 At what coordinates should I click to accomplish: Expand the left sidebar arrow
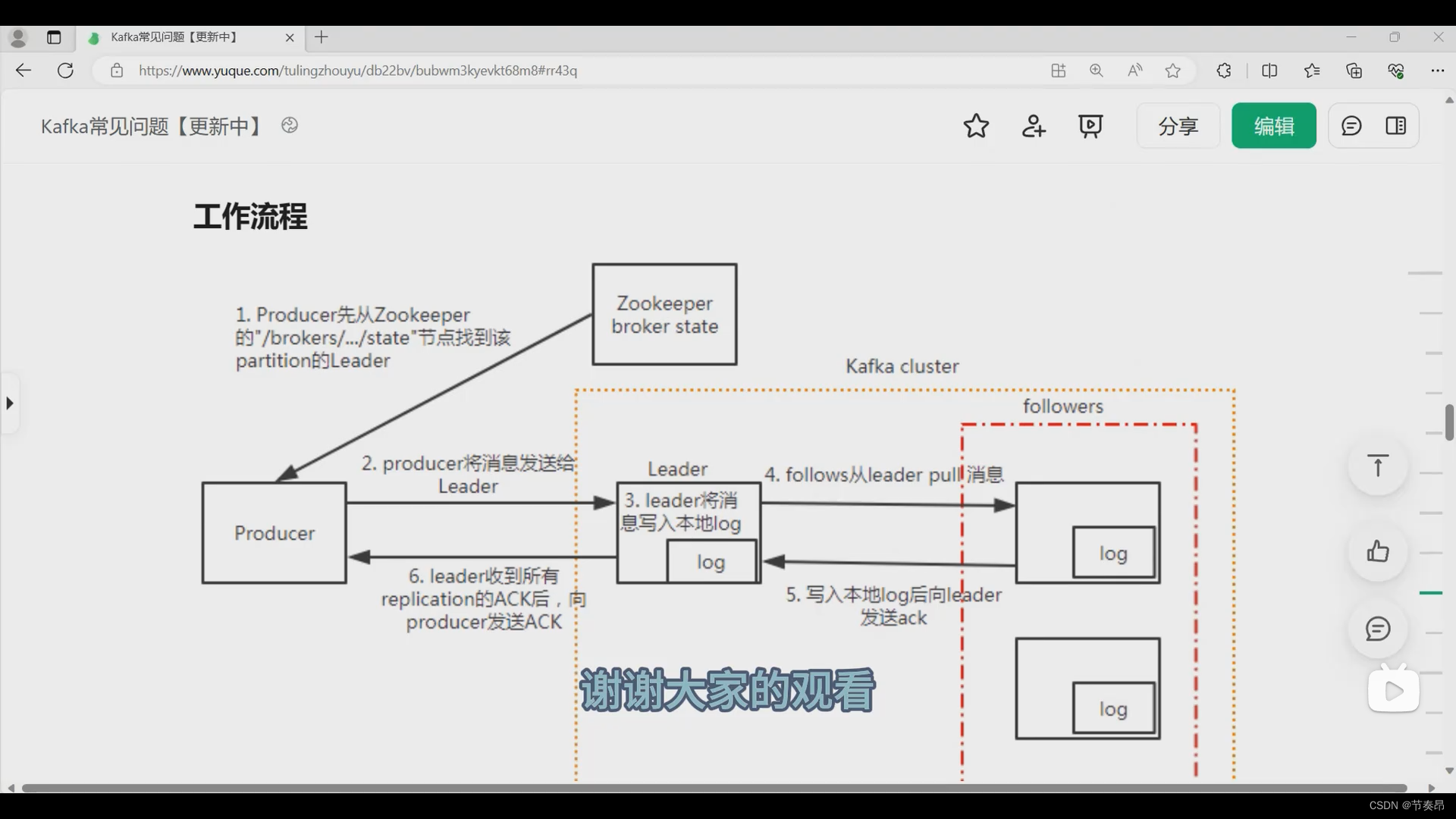pos(10,403)
